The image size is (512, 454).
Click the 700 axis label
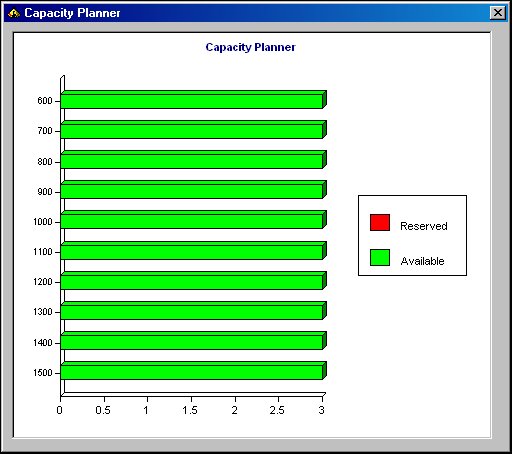coord(45,131)
